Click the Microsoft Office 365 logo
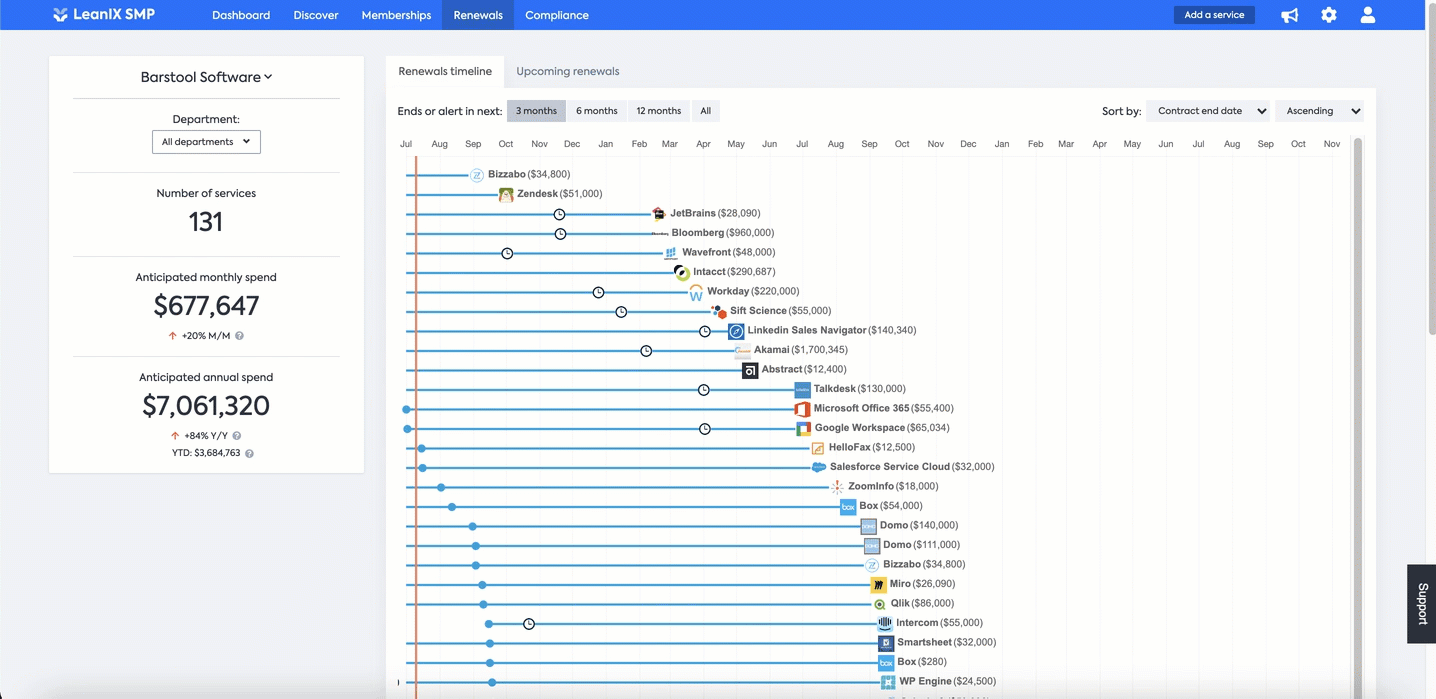 coord(802,409)
